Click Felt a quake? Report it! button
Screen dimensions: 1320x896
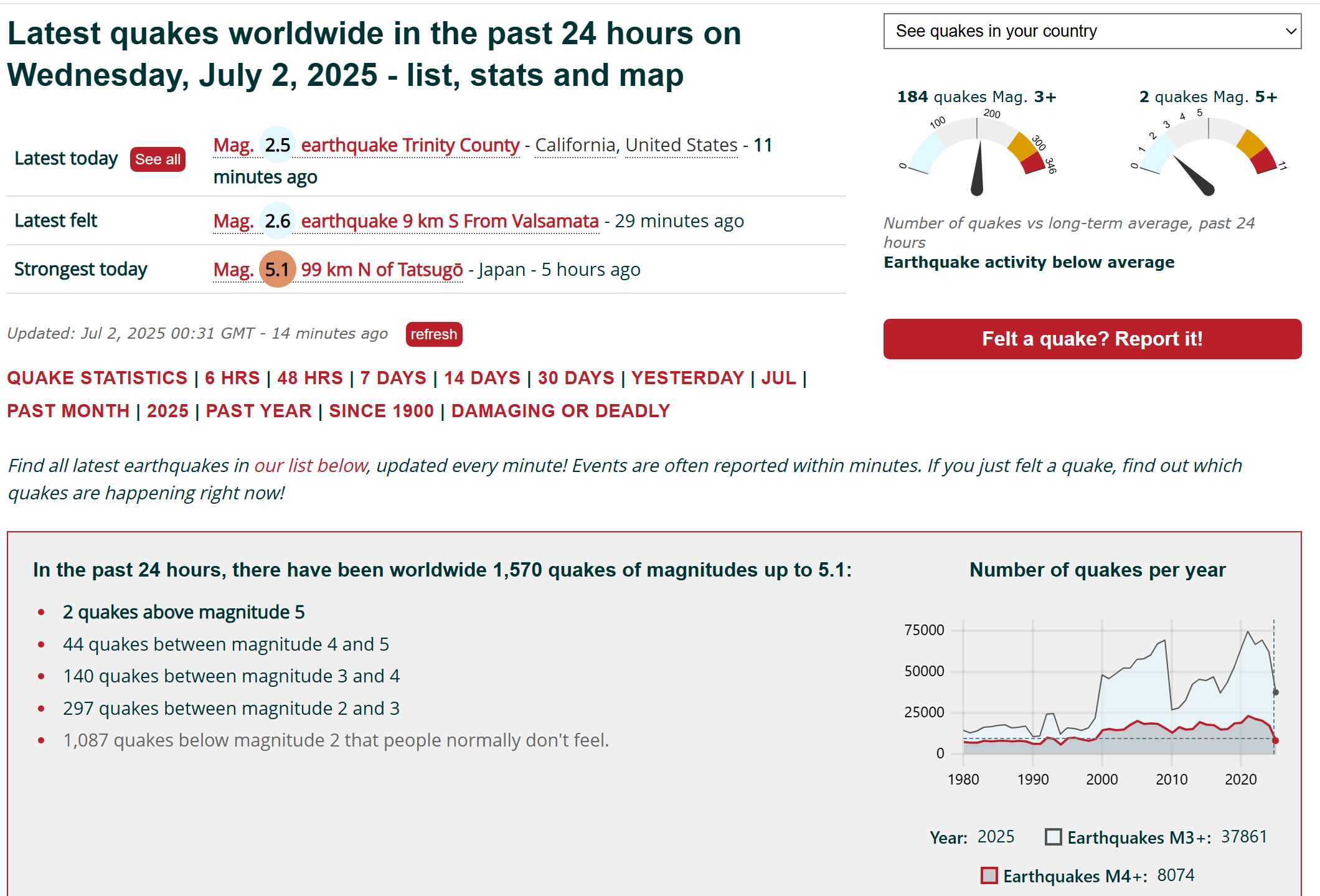click(x=1092, y=339)
